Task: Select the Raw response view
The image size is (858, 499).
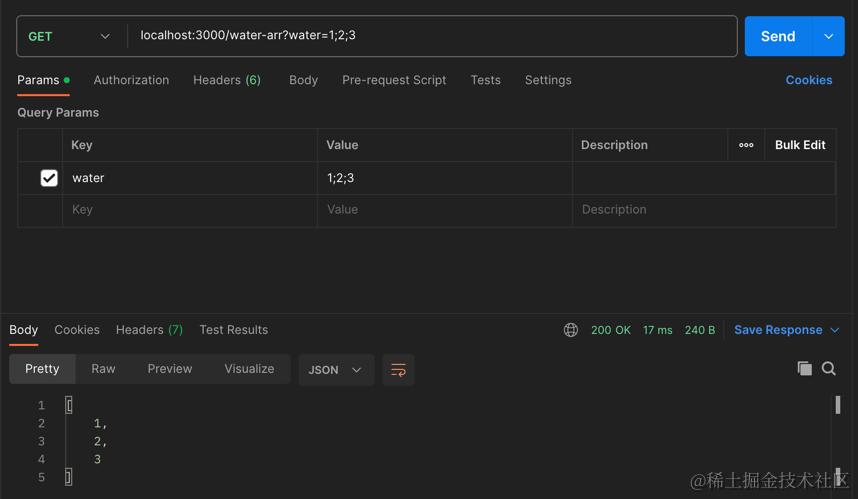Action: tap(103, 369)
